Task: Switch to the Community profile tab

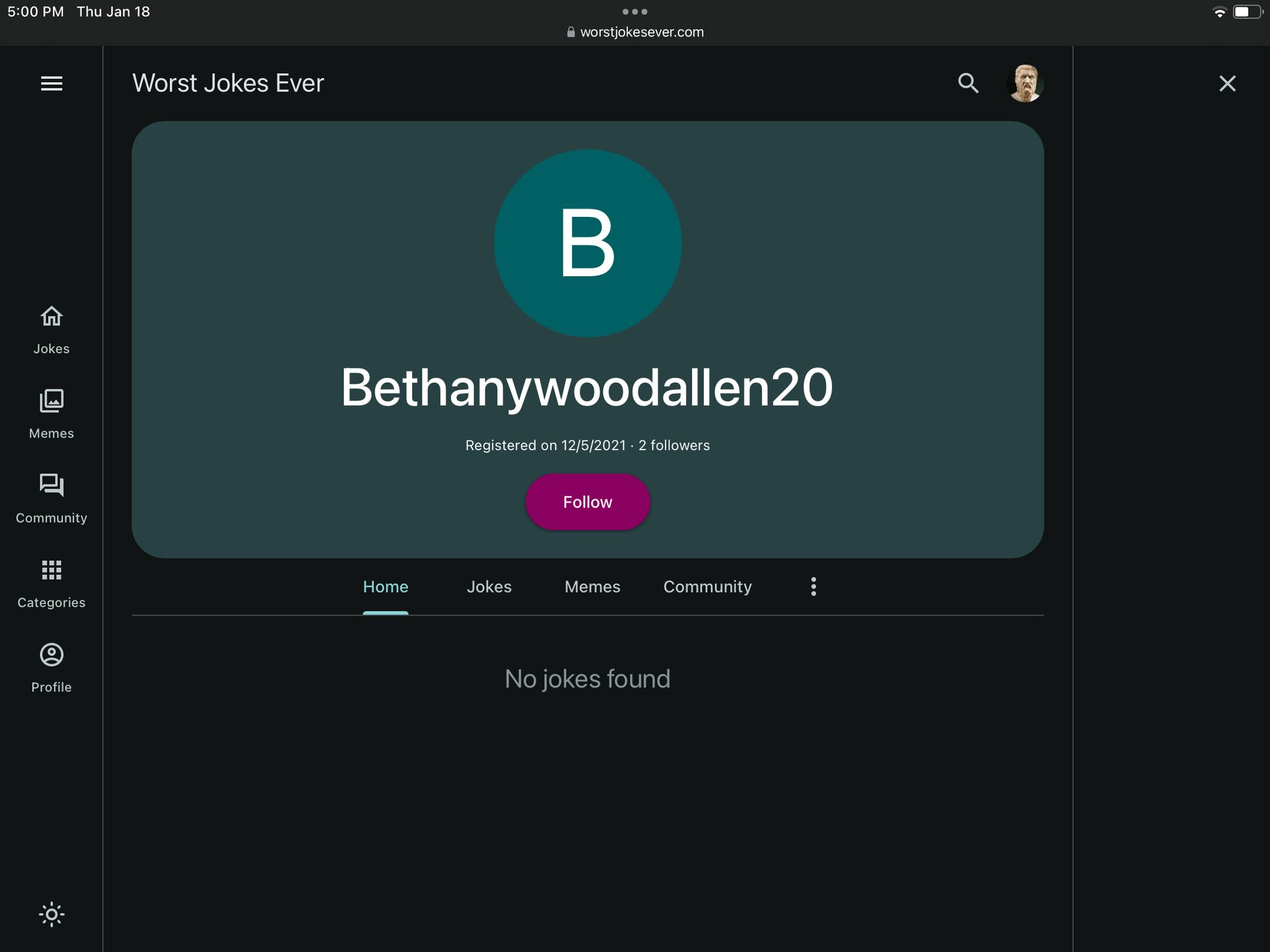Action: click(707, 587)
